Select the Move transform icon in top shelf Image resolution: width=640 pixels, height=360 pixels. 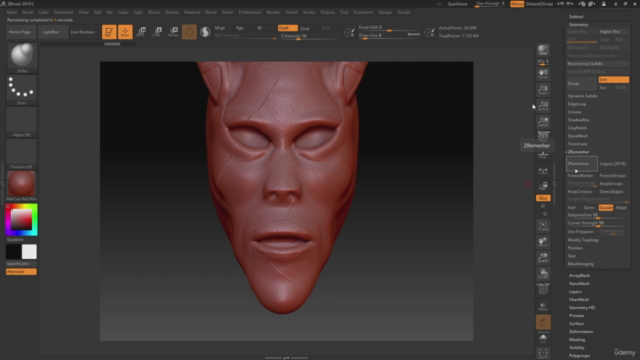[141, 32]
